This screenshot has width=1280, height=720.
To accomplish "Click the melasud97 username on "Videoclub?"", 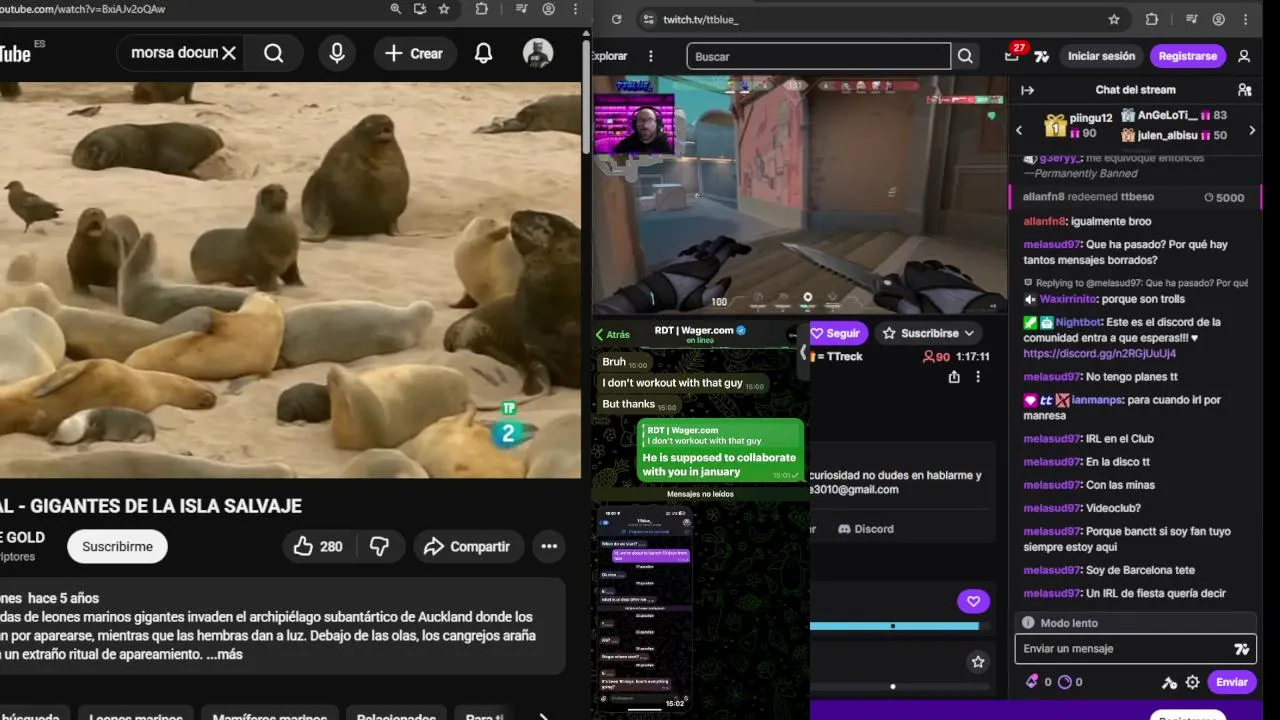I will [x=1052, y=508].
